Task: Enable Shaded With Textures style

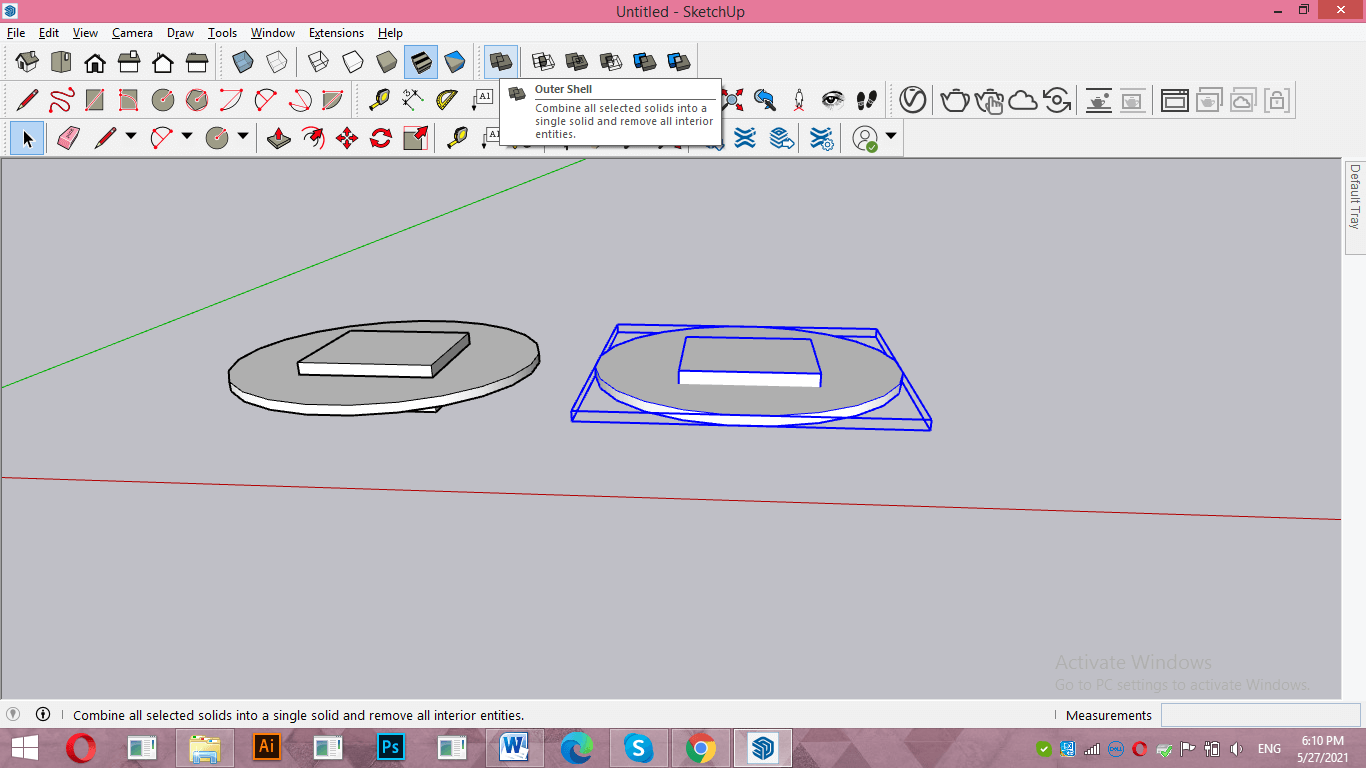Action: 421,63
